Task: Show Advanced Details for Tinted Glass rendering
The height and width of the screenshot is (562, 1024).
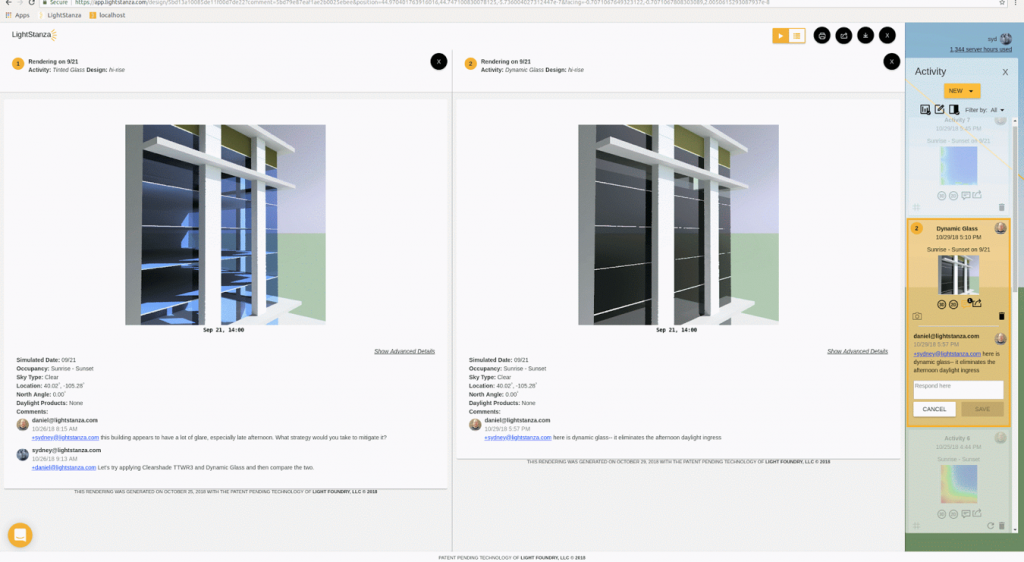Action: click(x=404, y=351)
